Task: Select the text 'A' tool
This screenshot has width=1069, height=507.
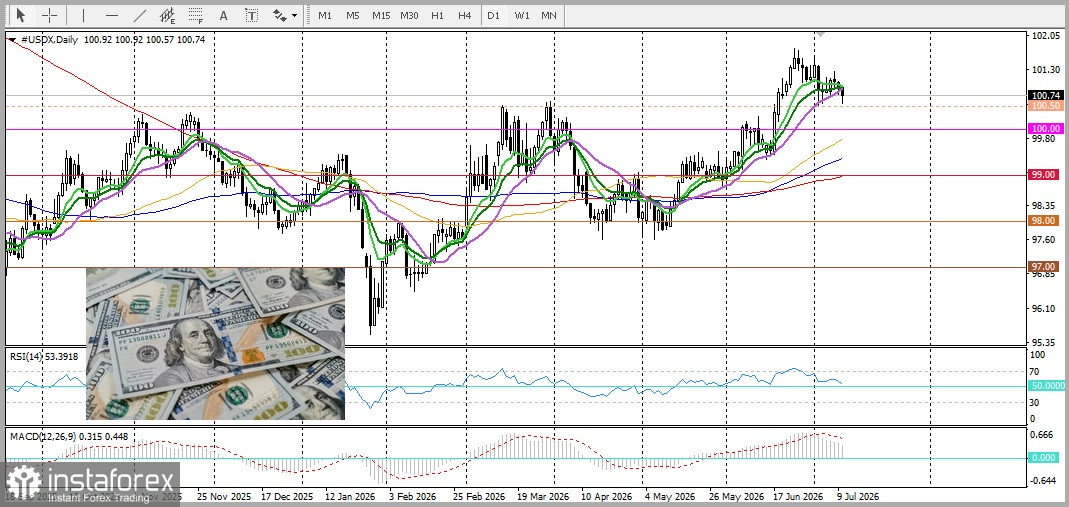Action: [x=224, y=15]
